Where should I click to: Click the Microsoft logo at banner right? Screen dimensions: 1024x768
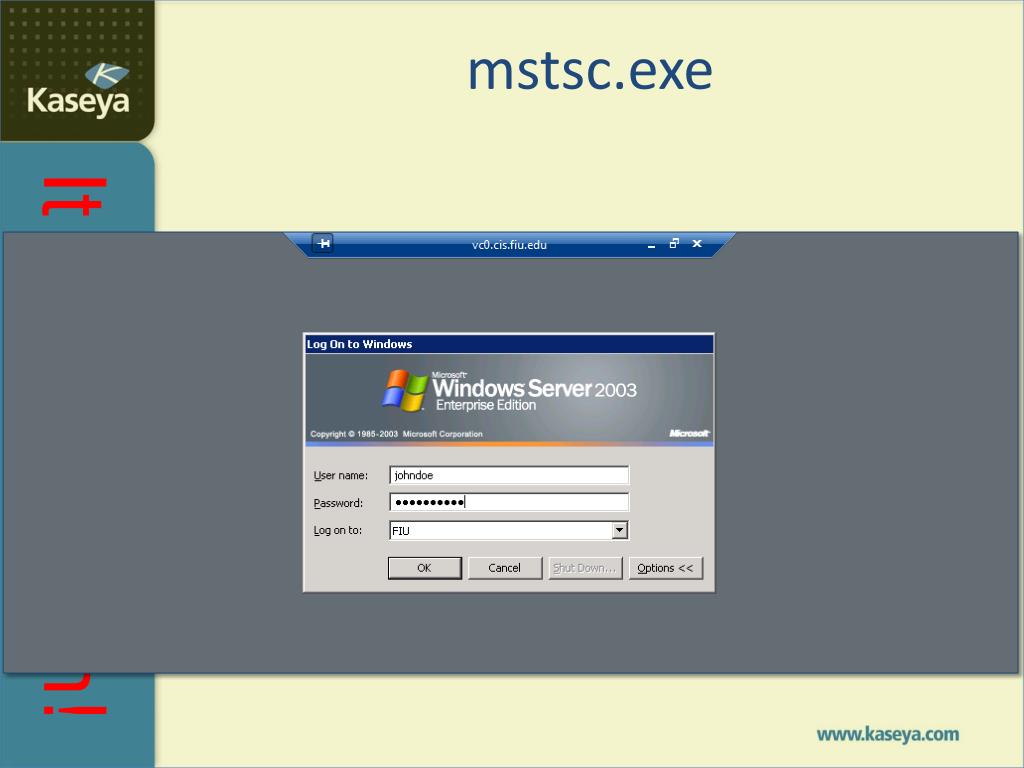tap(689, 433)
